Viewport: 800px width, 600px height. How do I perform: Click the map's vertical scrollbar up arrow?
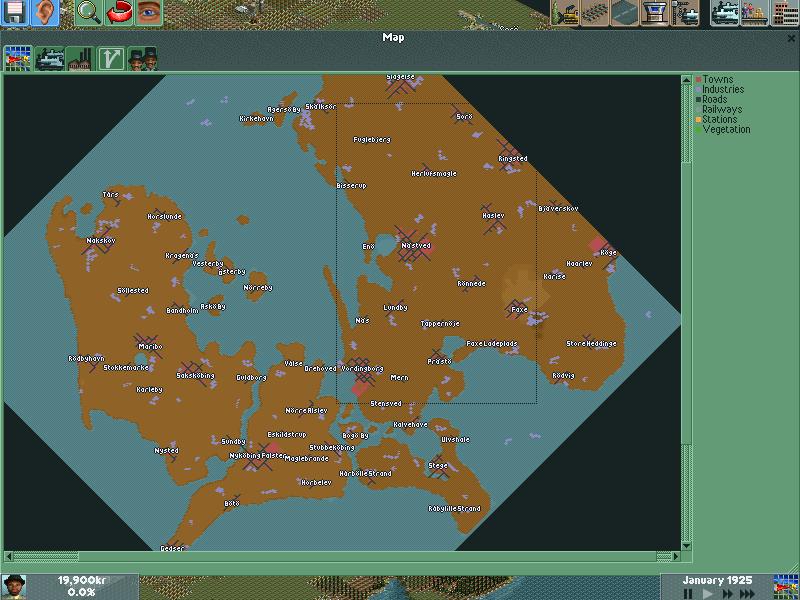tap(686, 80)
